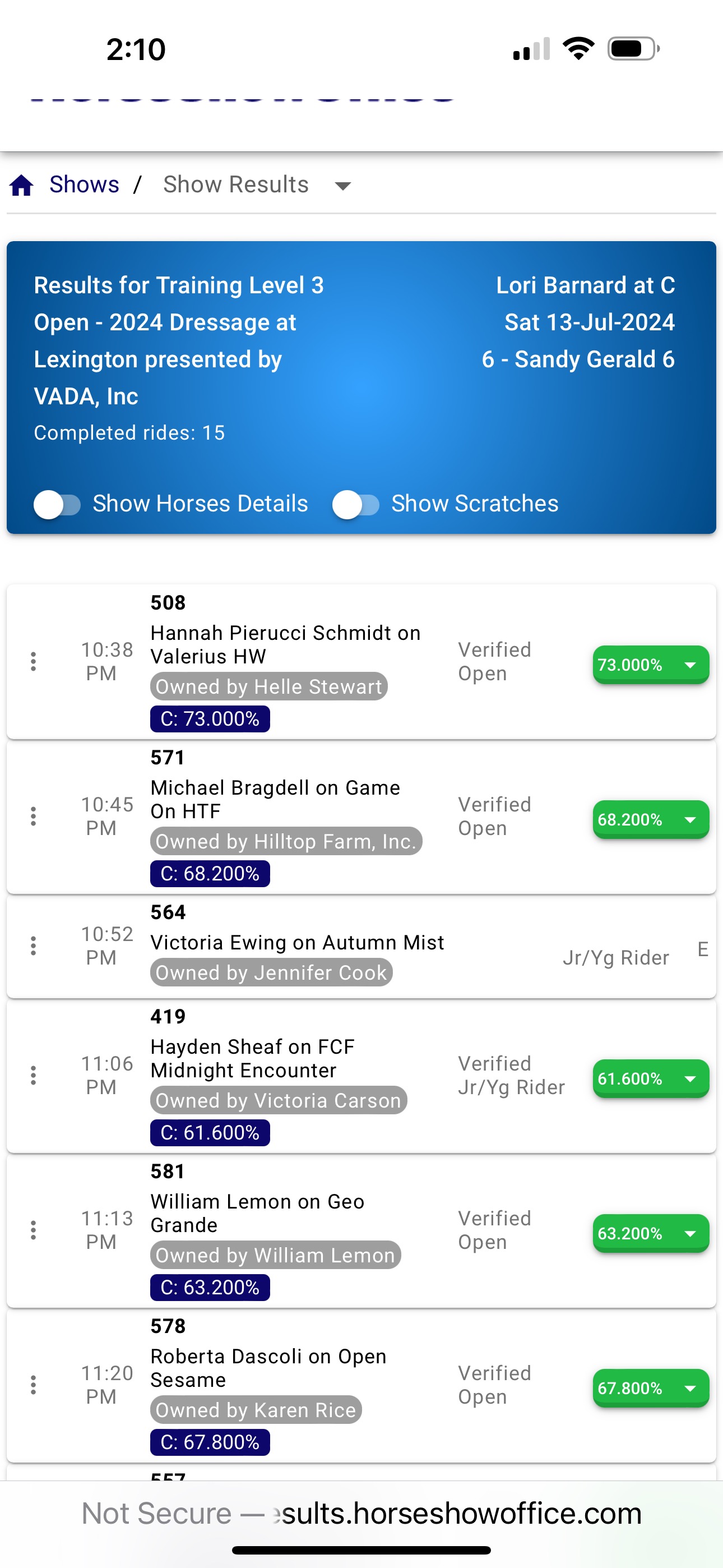The height and width of the screenshot is (1568, 723).
Task: Open options menu for Hayden Sheaf's entry
Action: click(34, 1076)
